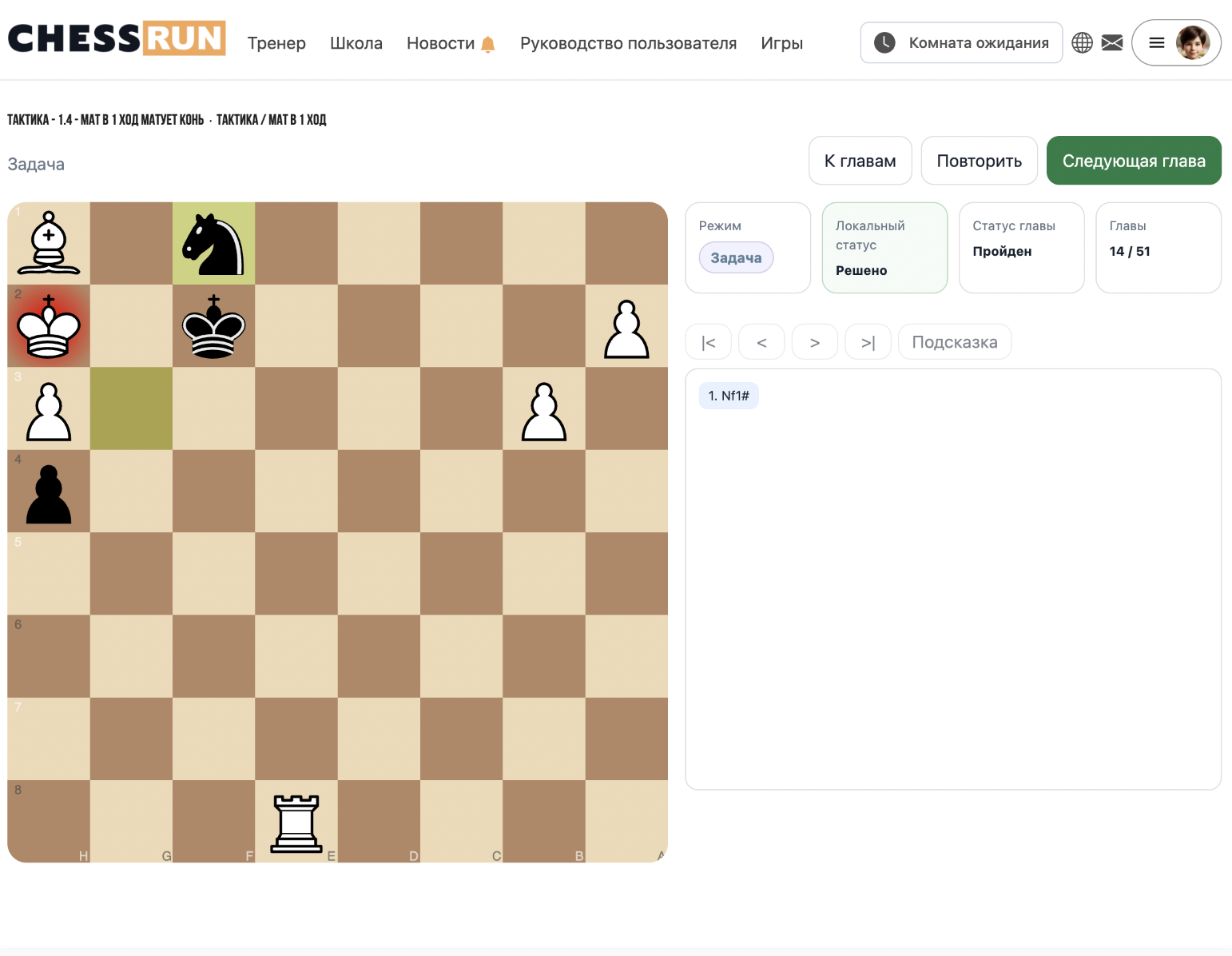Click the Локальный статус Решено card
1232x956 pixels.
(x=884, y=248)
